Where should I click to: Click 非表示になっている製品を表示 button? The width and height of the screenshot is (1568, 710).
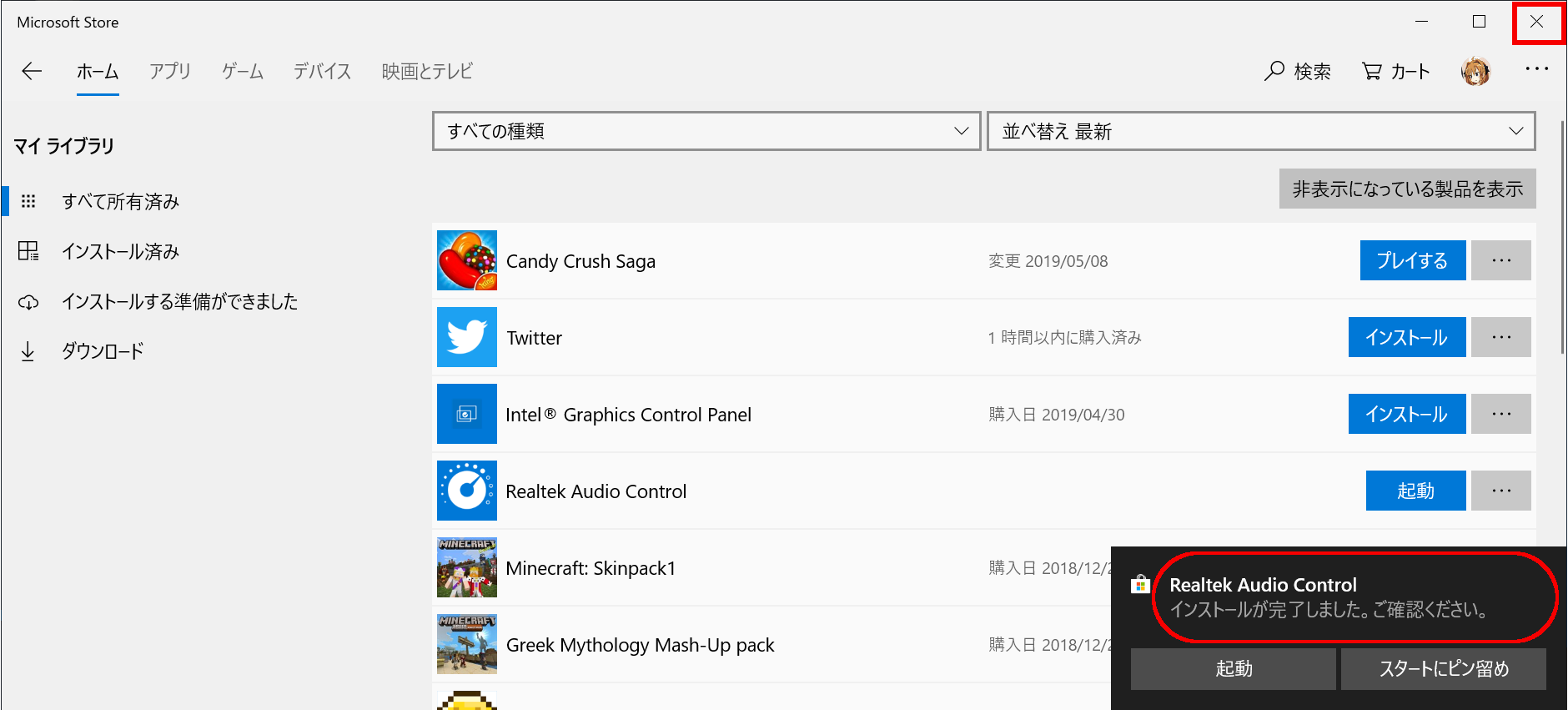click(1408, 189)
